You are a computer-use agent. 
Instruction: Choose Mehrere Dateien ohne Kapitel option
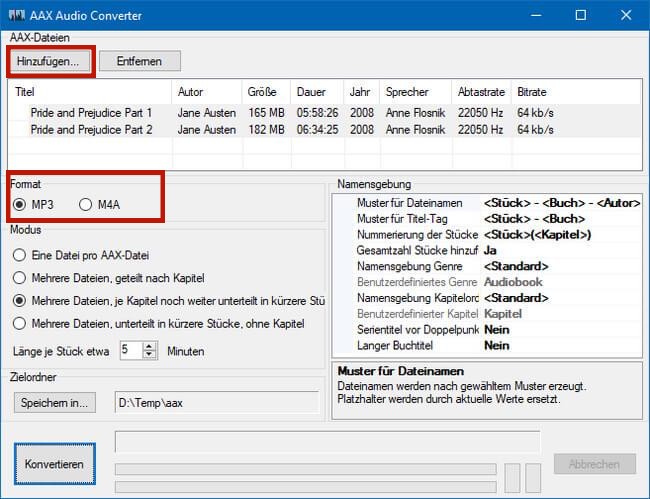(x=19, y=323)
